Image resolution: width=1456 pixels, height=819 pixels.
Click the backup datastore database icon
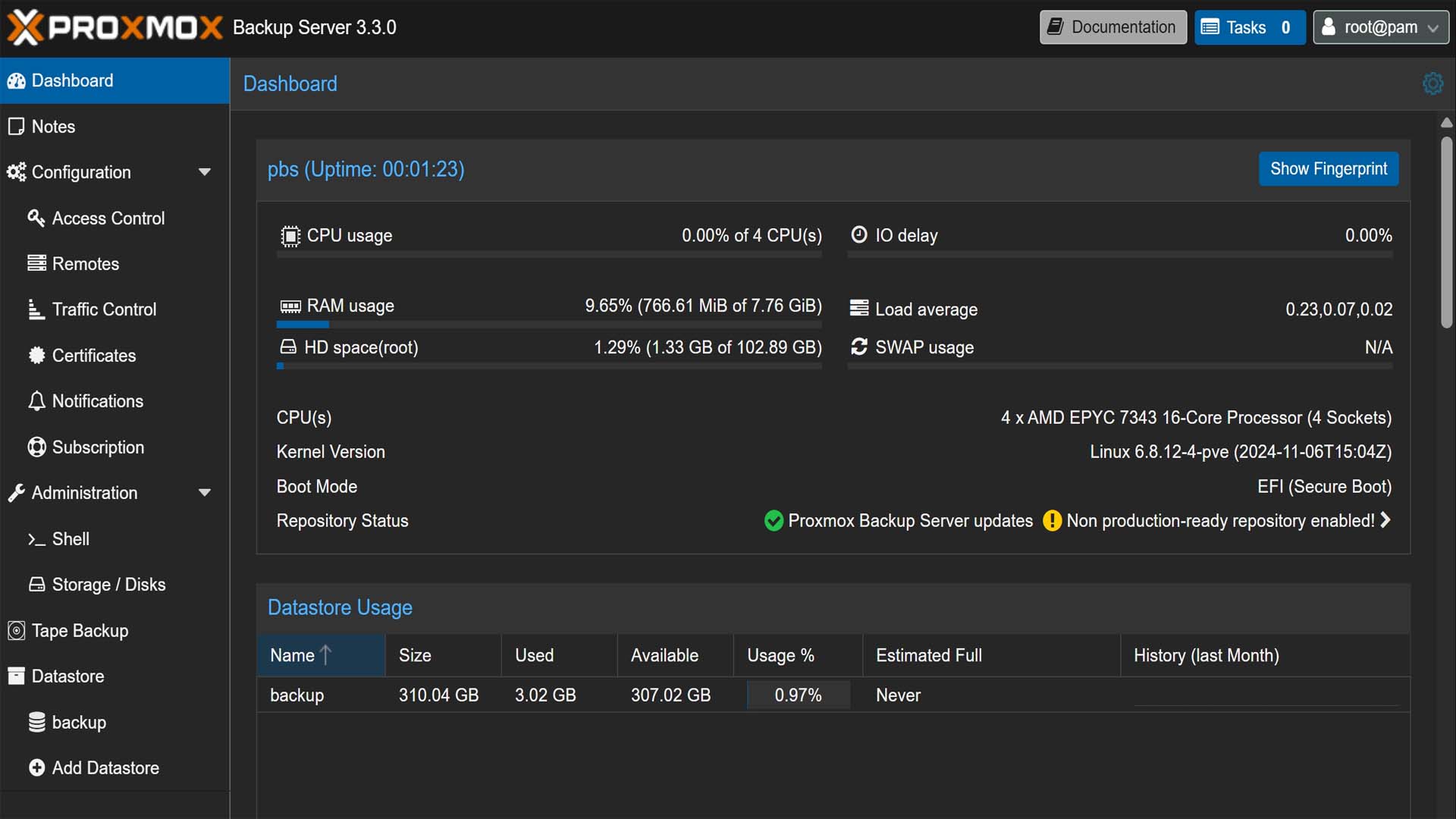click(x=36, y=723)
